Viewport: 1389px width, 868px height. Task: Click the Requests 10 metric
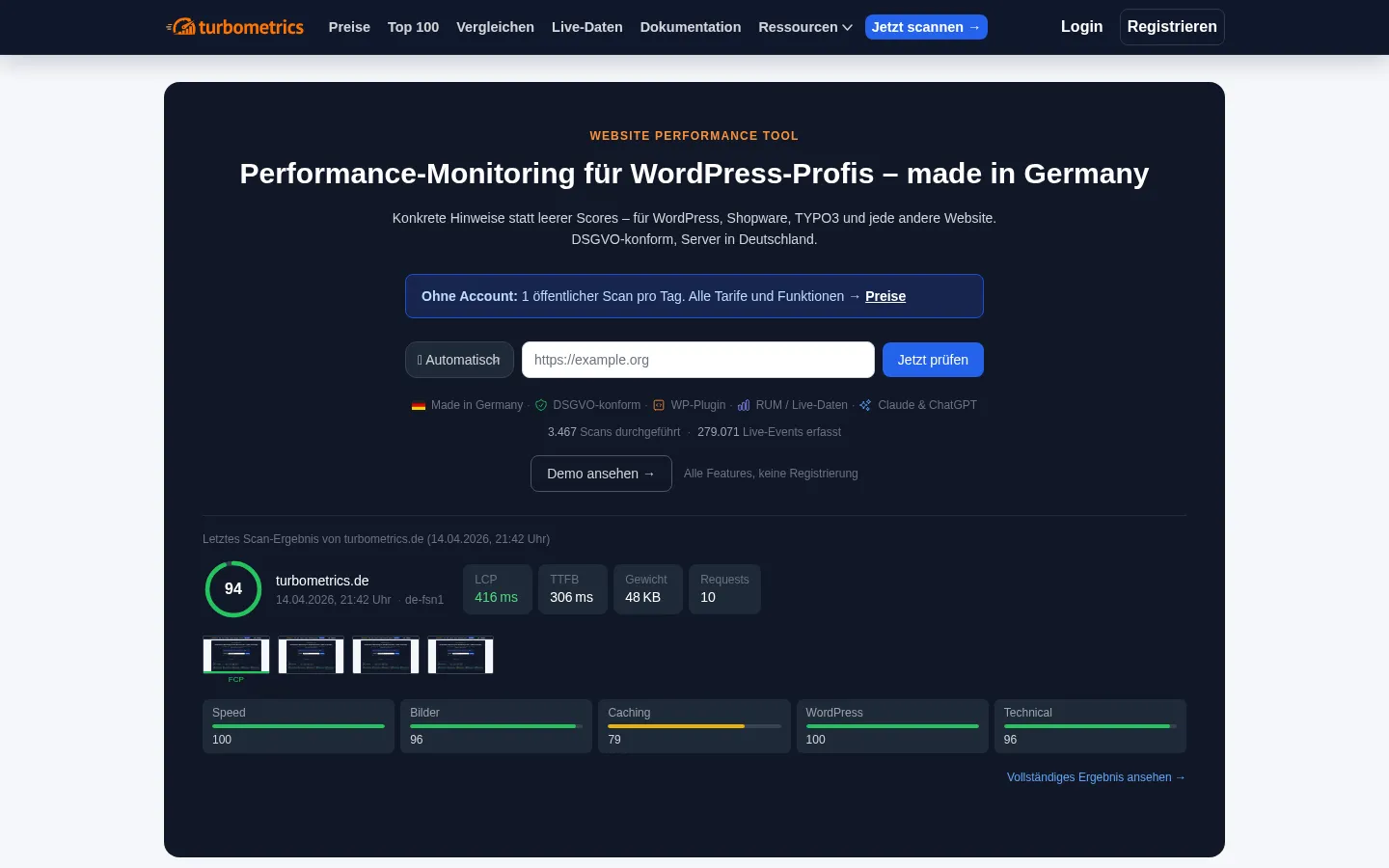pos(724,589)
